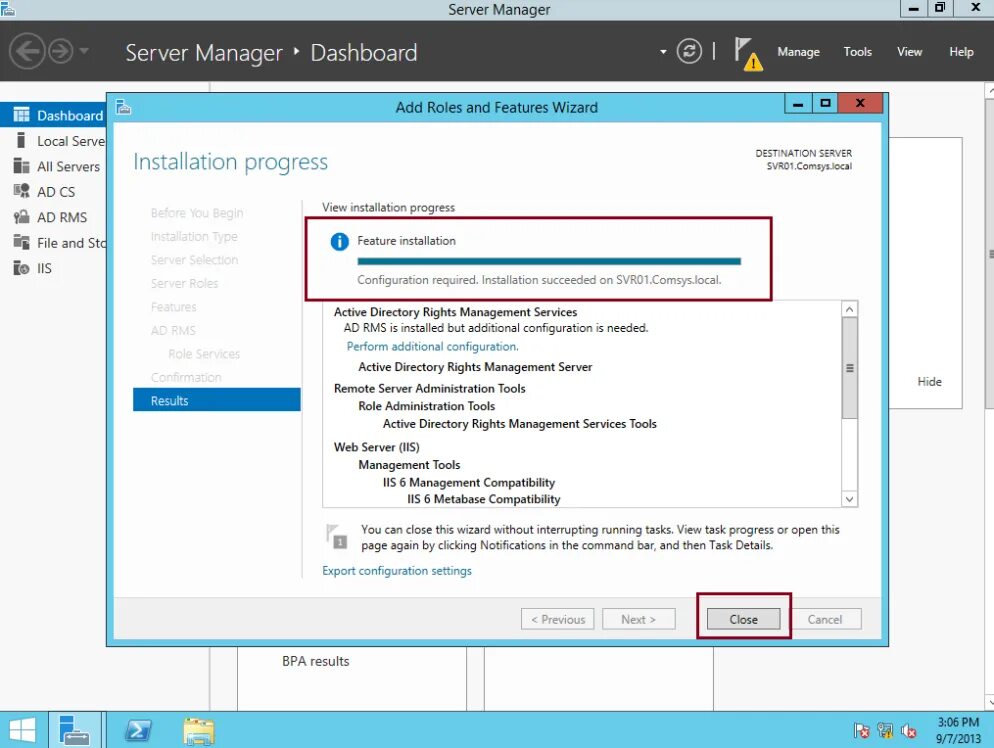This screenshot has height=748, width=994.
Task: Click the Close button in the wizard
Action: click(743, 619)
